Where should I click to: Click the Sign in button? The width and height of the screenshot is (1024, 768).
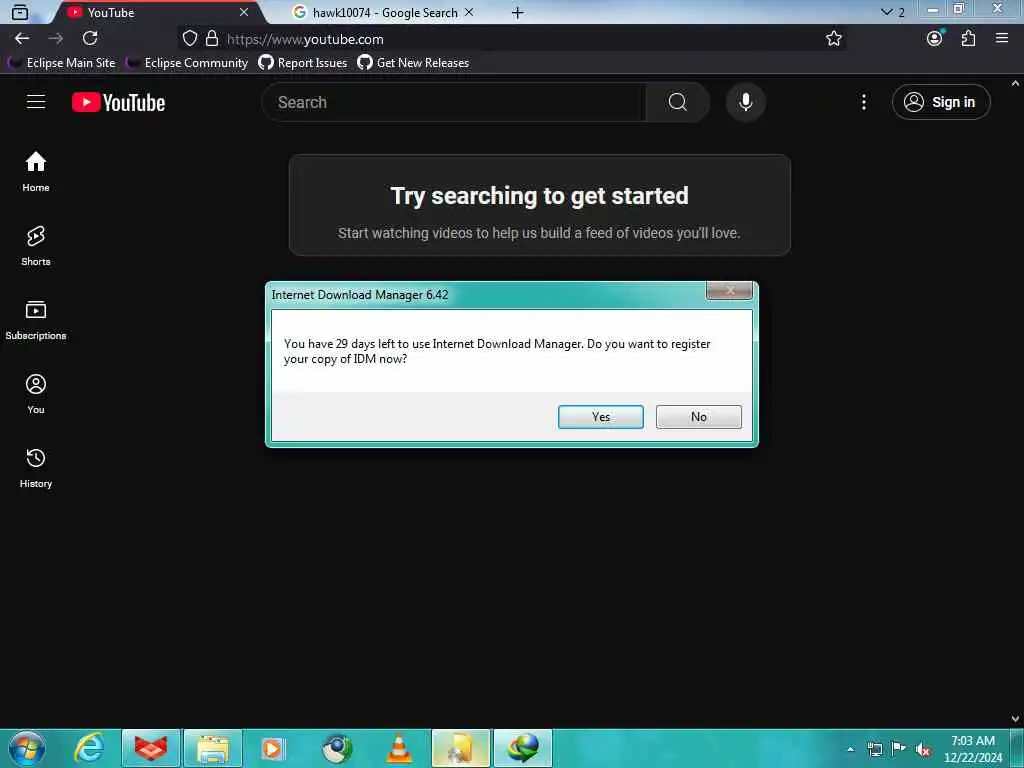pos(940,103)
